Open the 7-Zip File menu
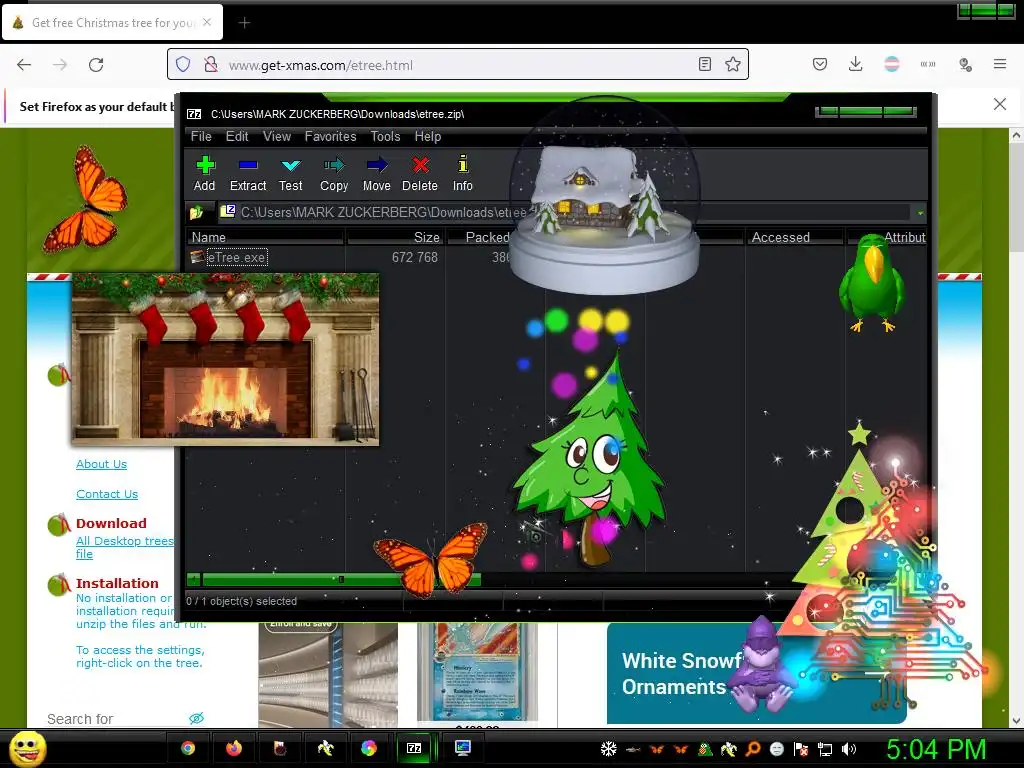Viewport: 1024px width, 768px height. (x=201, y=136)
